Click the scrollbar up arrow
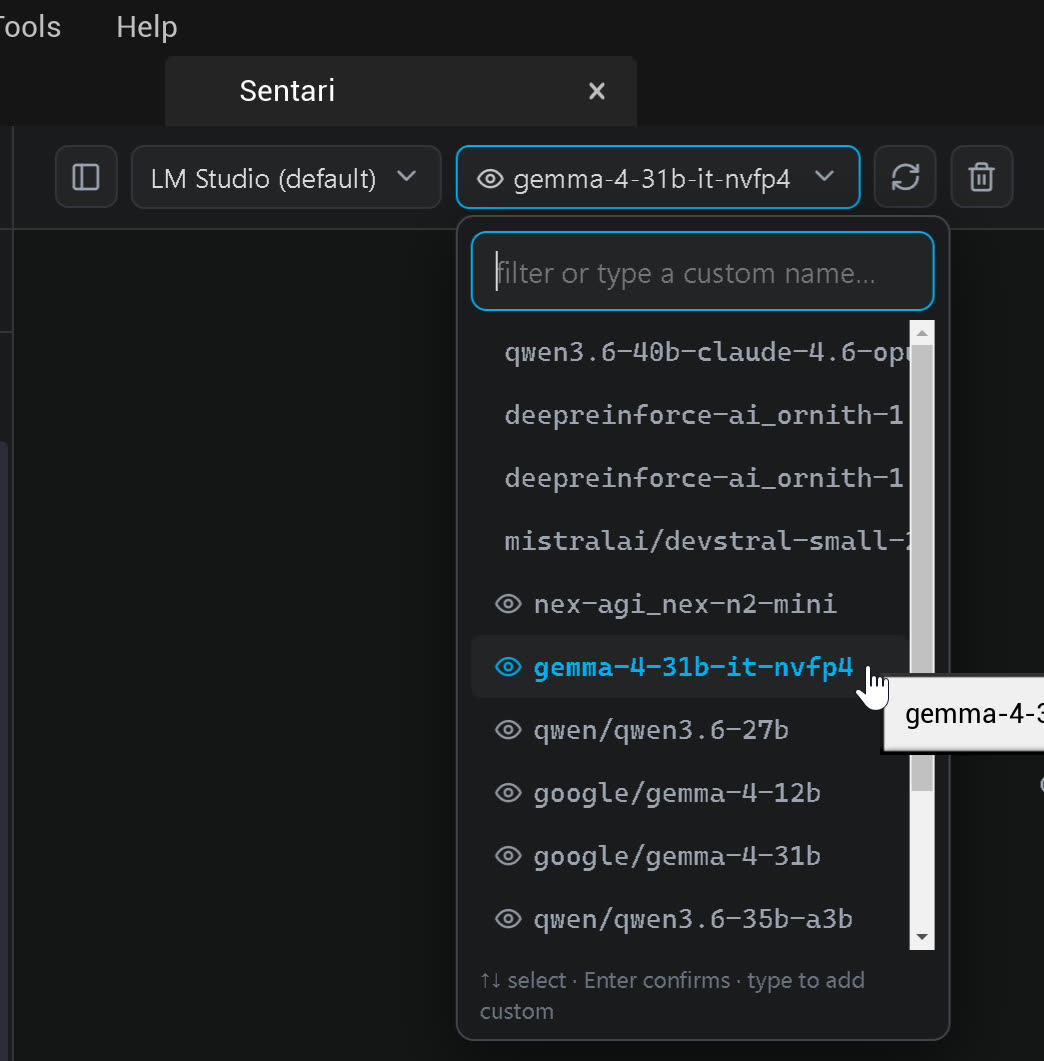Image resolution: width=1044 pixels, height=1061 pixels. tap(922, 333)
